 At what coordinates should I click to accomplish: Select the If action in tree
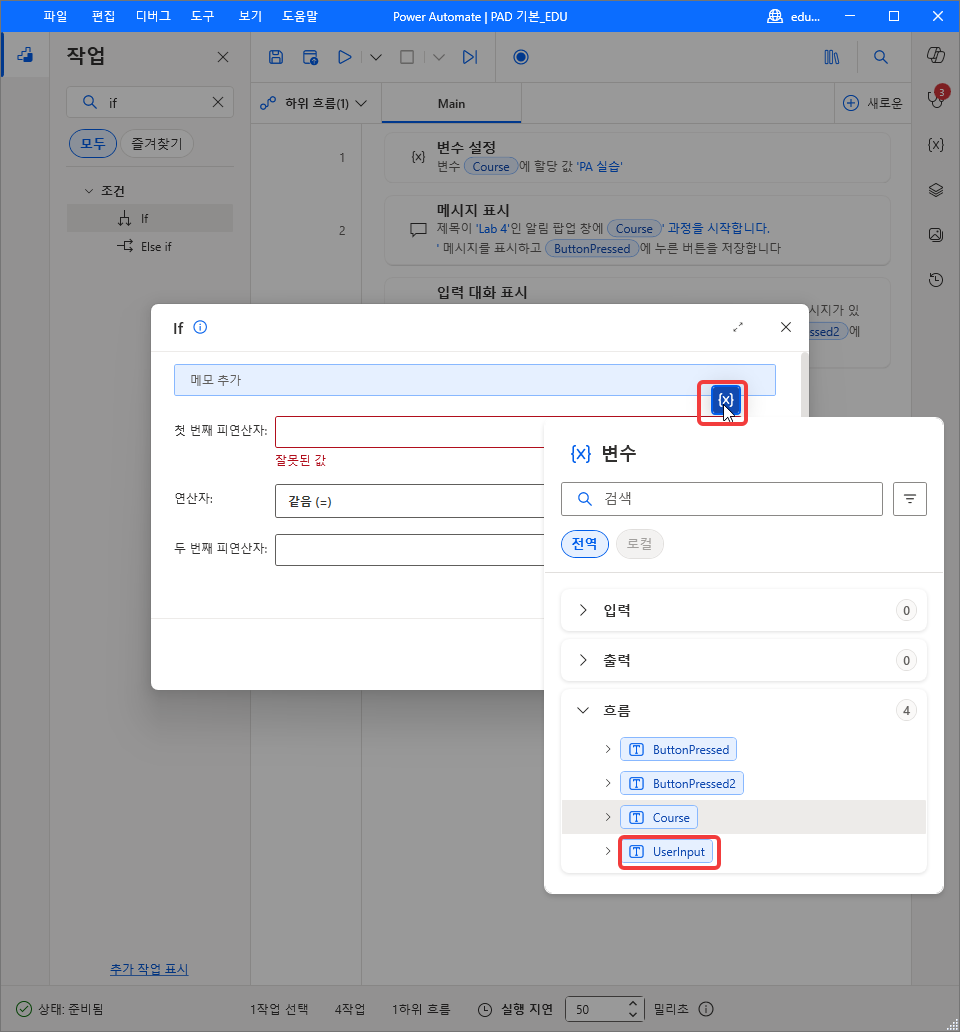(150, 219)
